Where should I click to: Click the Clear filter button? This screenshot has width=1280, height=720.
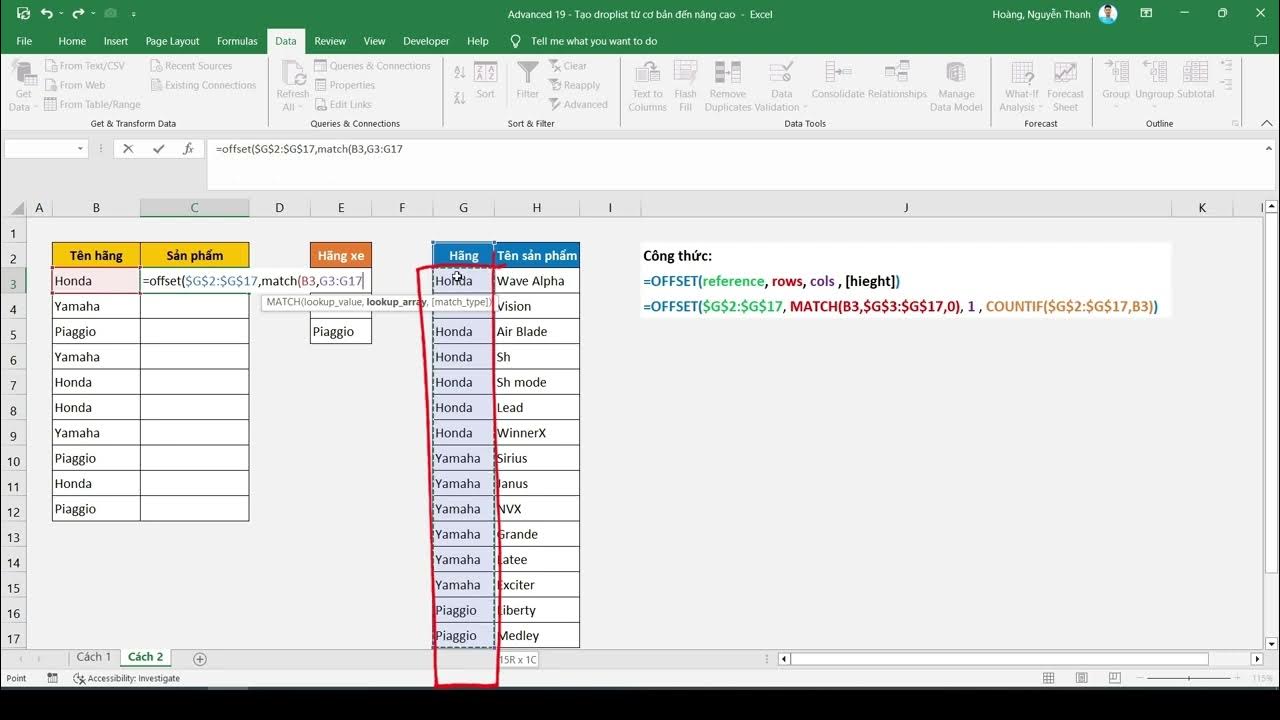568,66
